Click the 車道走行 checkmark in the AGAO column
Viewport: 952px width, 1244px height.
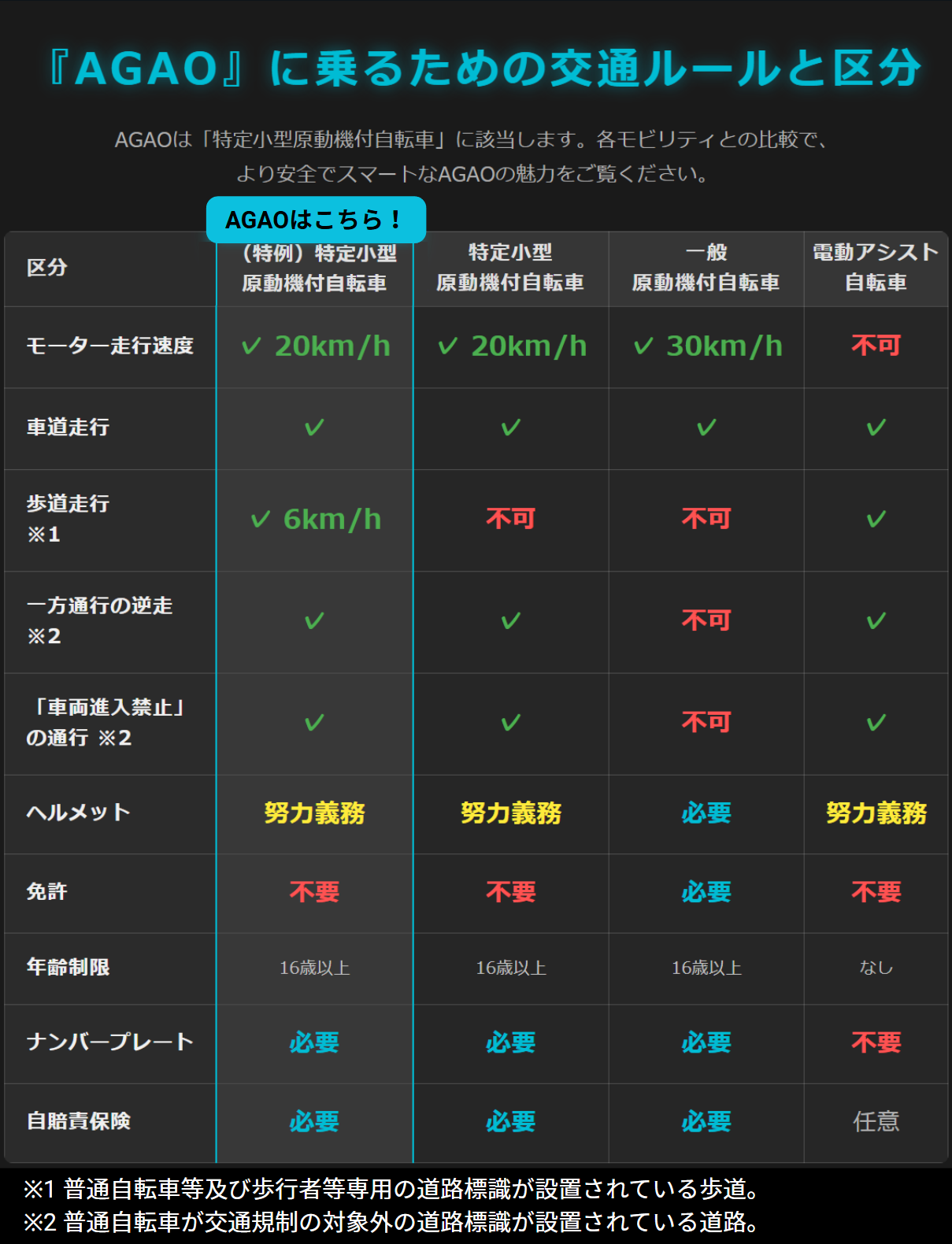(315, 428)
